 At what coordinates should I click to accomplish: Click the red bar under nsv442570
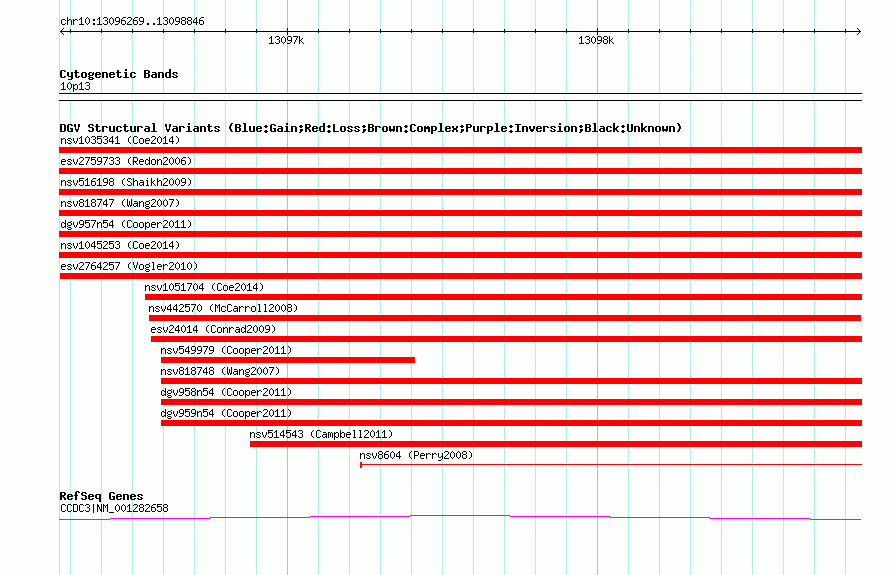click(x=505, y=318)
